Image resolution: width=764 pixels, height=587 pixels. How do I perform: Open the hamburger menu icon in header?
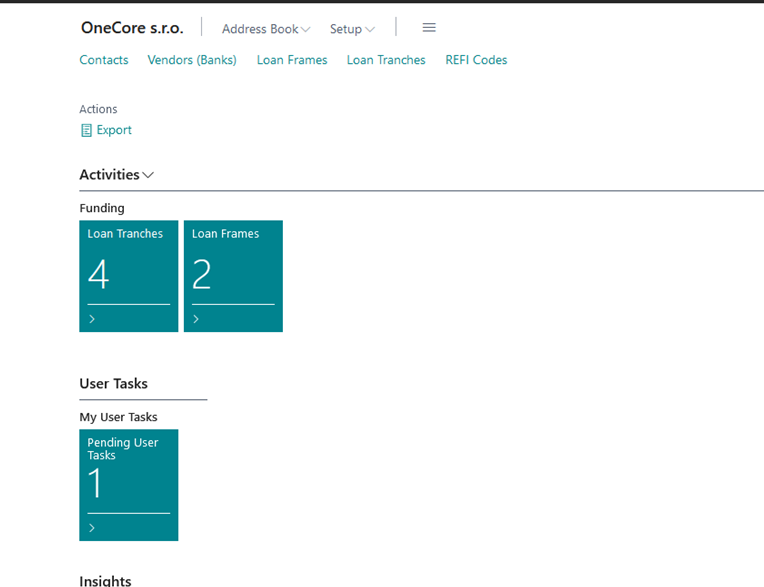coord(429,28)
